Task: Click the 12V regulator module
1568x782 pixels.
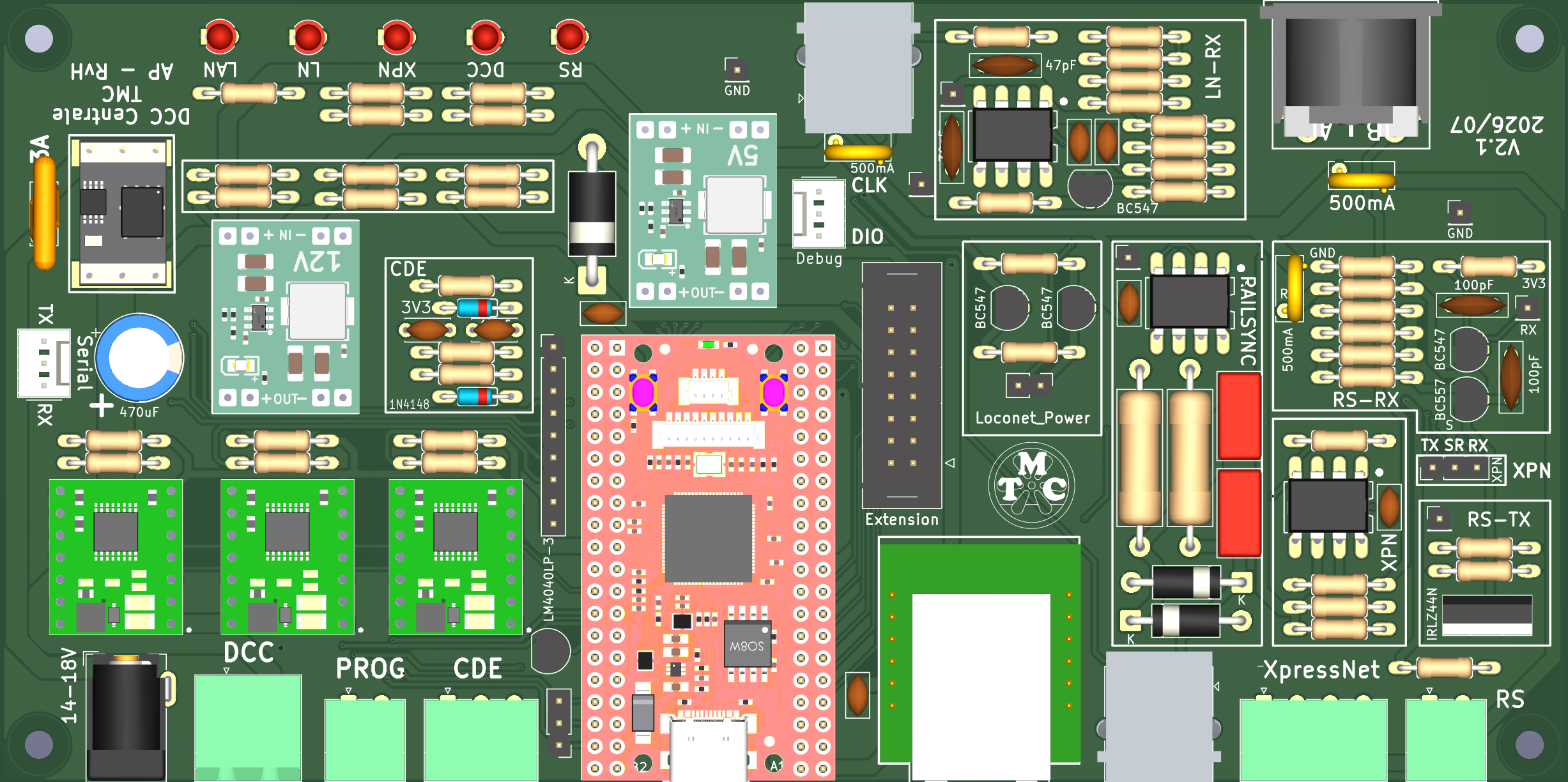Action: coord(286,317)
